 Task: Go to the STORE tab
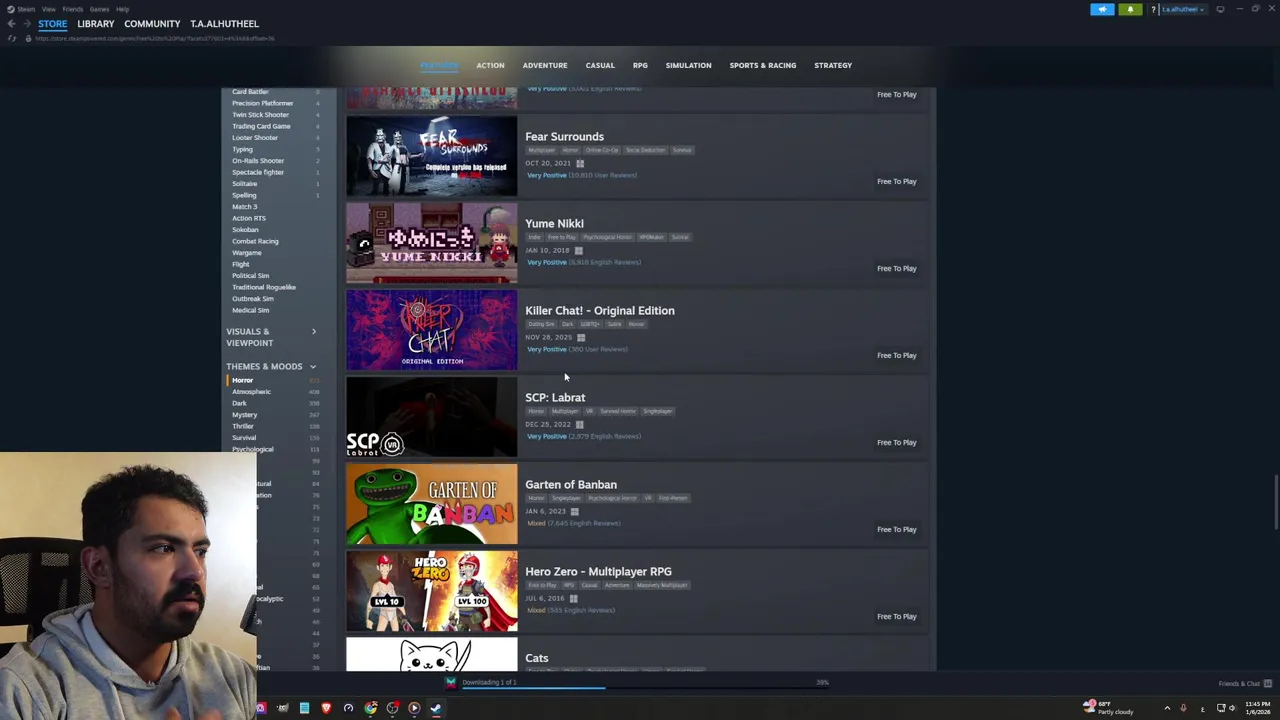[53, 24]
